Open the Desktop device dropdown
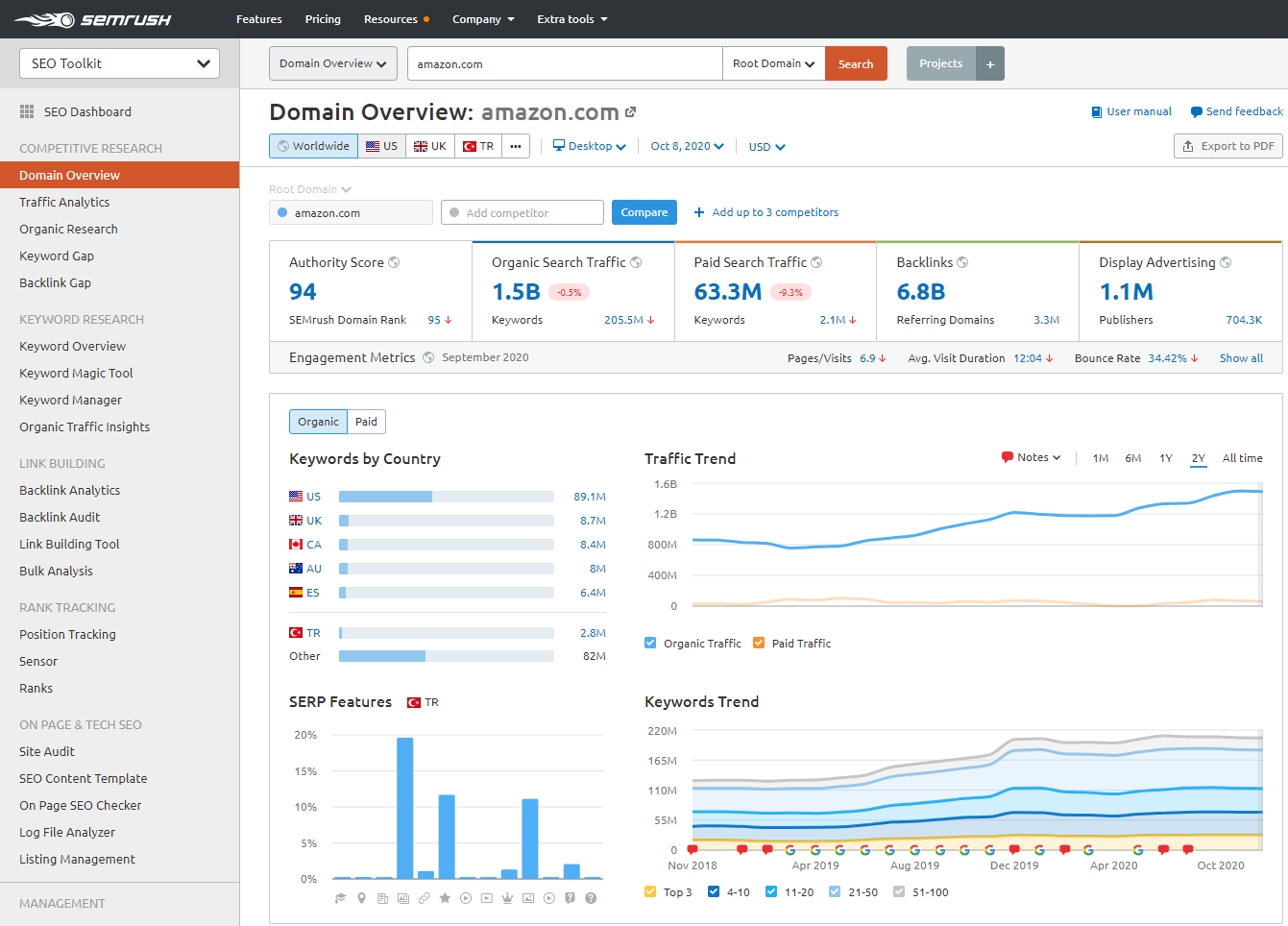1288x926 pixels. (x=589, y=146)
